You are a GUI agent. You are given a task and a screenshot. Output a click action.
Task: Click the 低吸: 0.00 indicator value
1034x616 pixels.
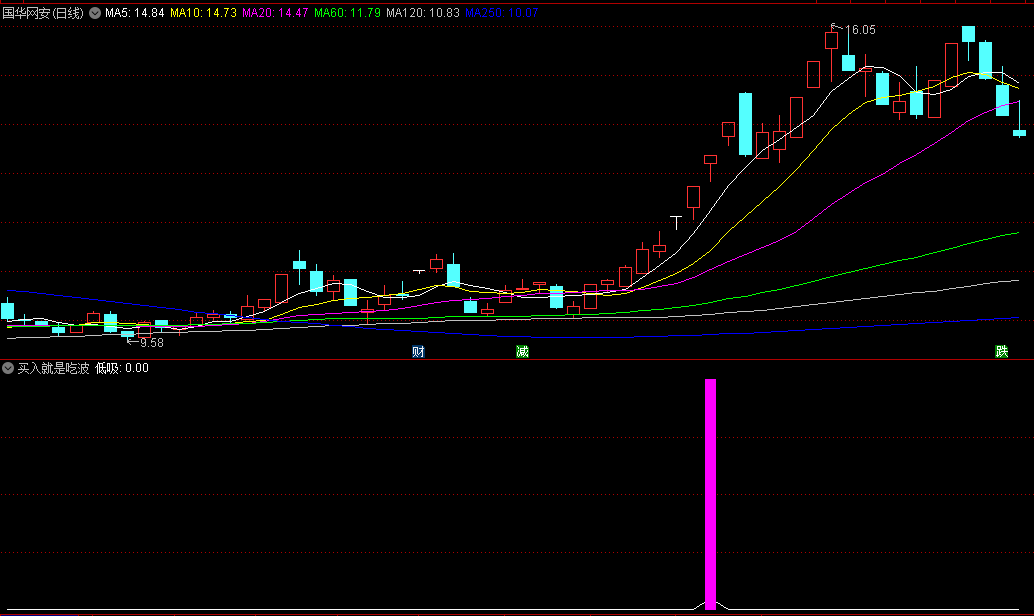122,368
